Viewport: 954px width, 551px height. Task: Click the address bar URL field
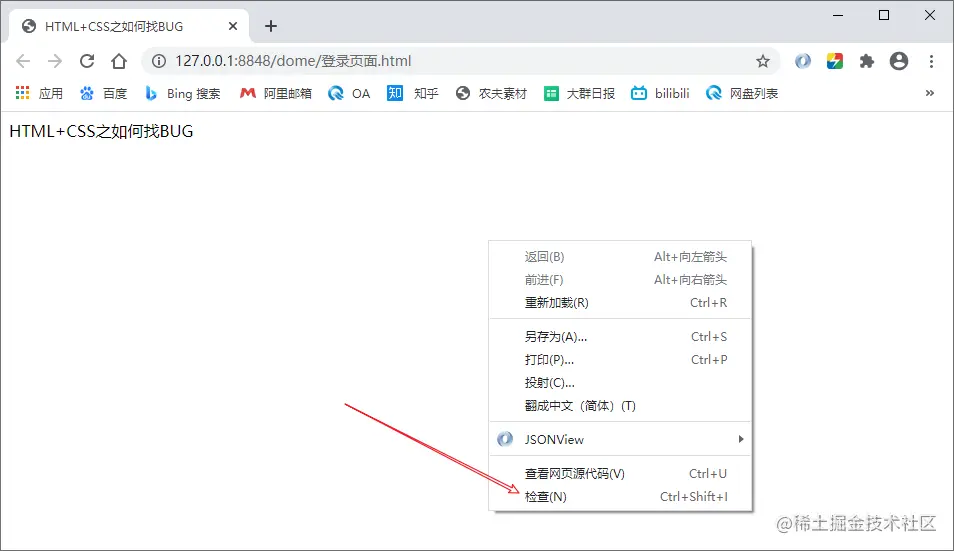tap(459, 61)
